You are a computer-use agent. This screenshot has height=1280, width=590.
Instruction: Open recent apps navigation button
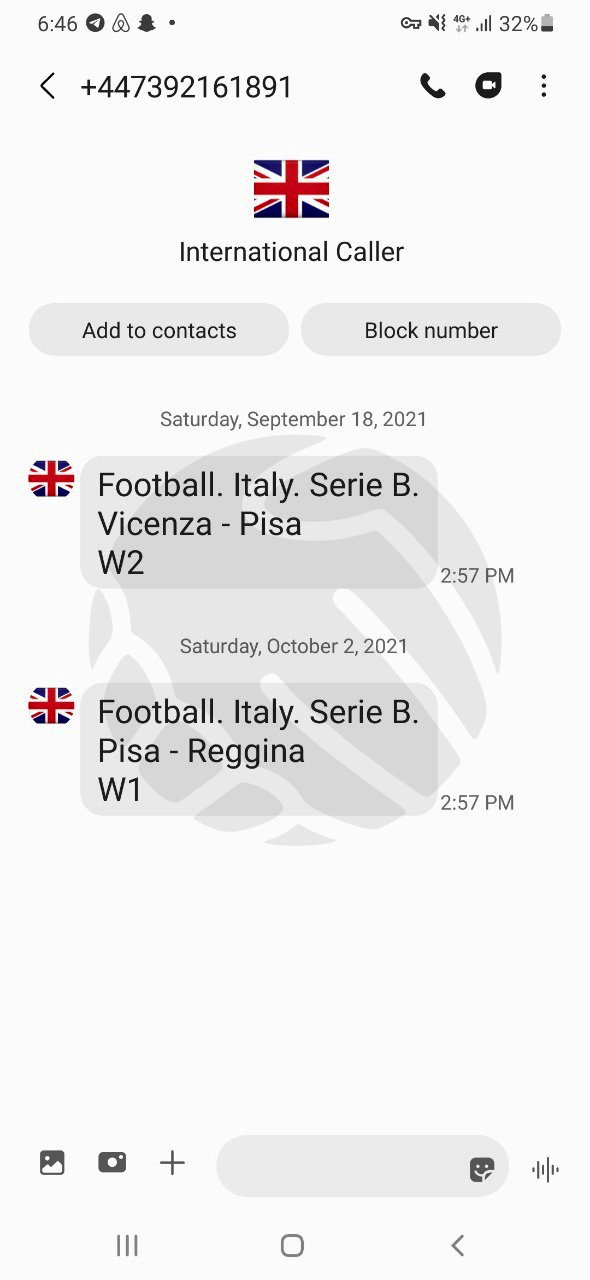(x=127, y=1245)
